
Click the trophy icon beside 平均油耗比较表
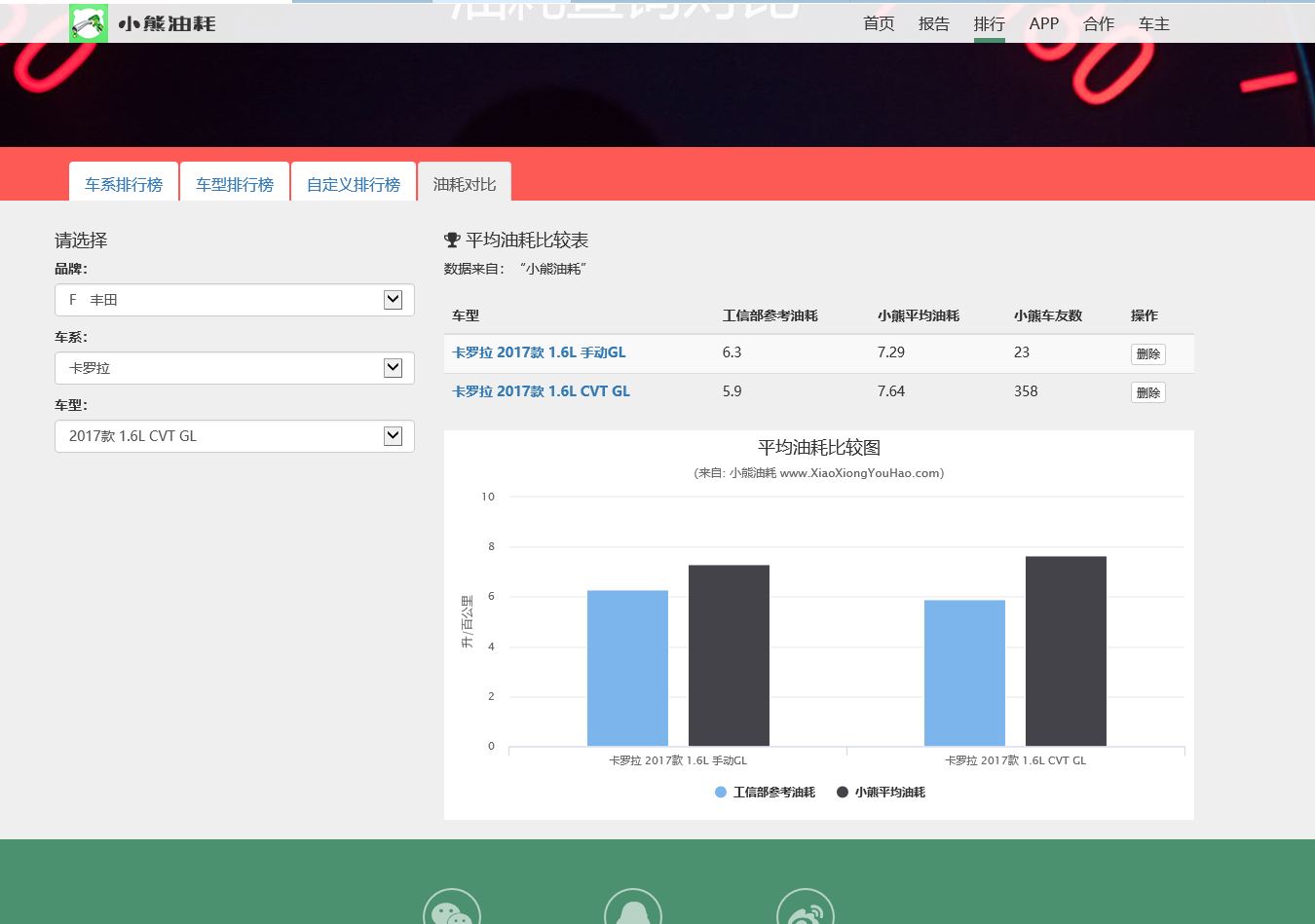click(x=452, y=240)
